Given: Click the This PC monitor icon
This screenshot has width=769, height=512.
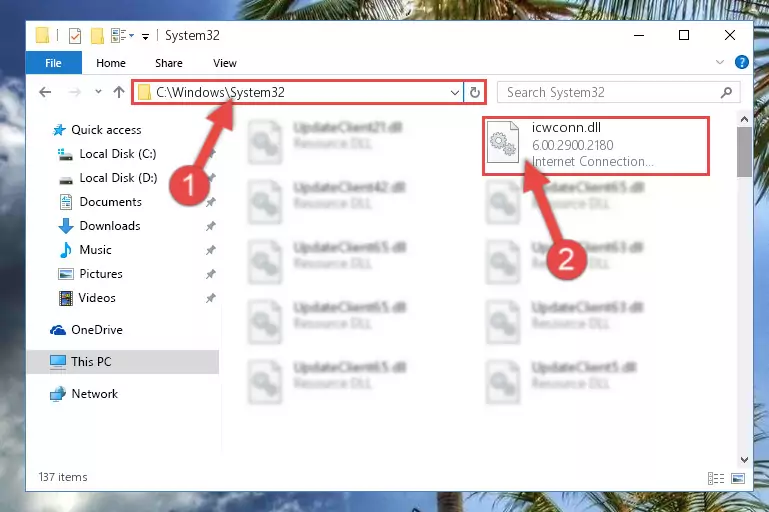Looking at the screenshot, I should click(58, 362).
